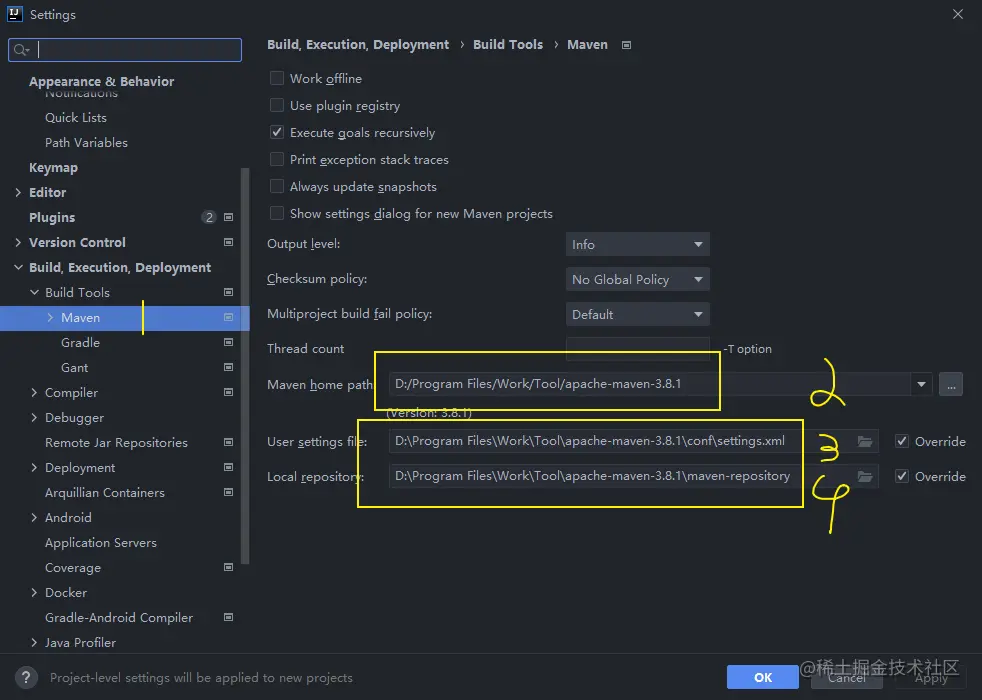Click Build Tools breadcrumb

coord(508,44)
